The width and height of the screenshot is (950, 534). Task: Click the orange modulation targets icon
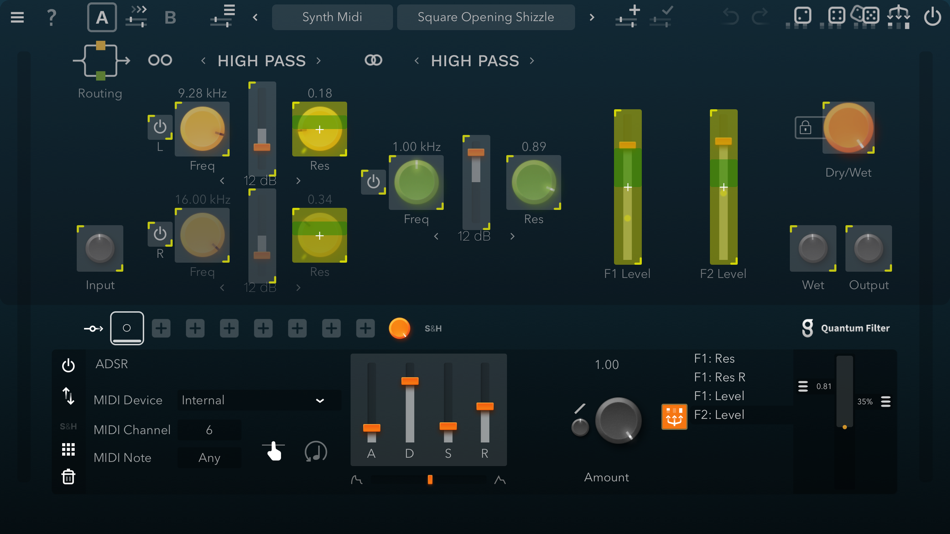[x=674, y=416]
